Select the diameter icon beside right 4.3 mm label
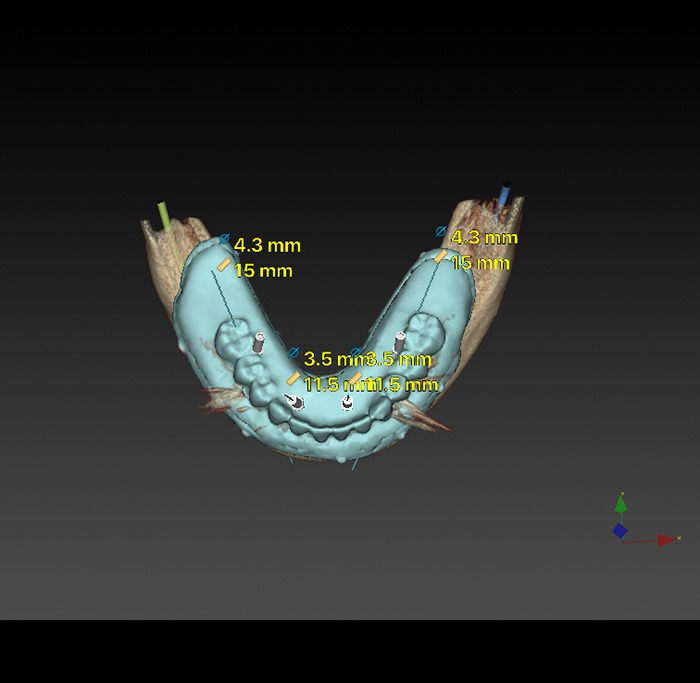The height and width of the screenshot is (683, 700). [441, 232]
